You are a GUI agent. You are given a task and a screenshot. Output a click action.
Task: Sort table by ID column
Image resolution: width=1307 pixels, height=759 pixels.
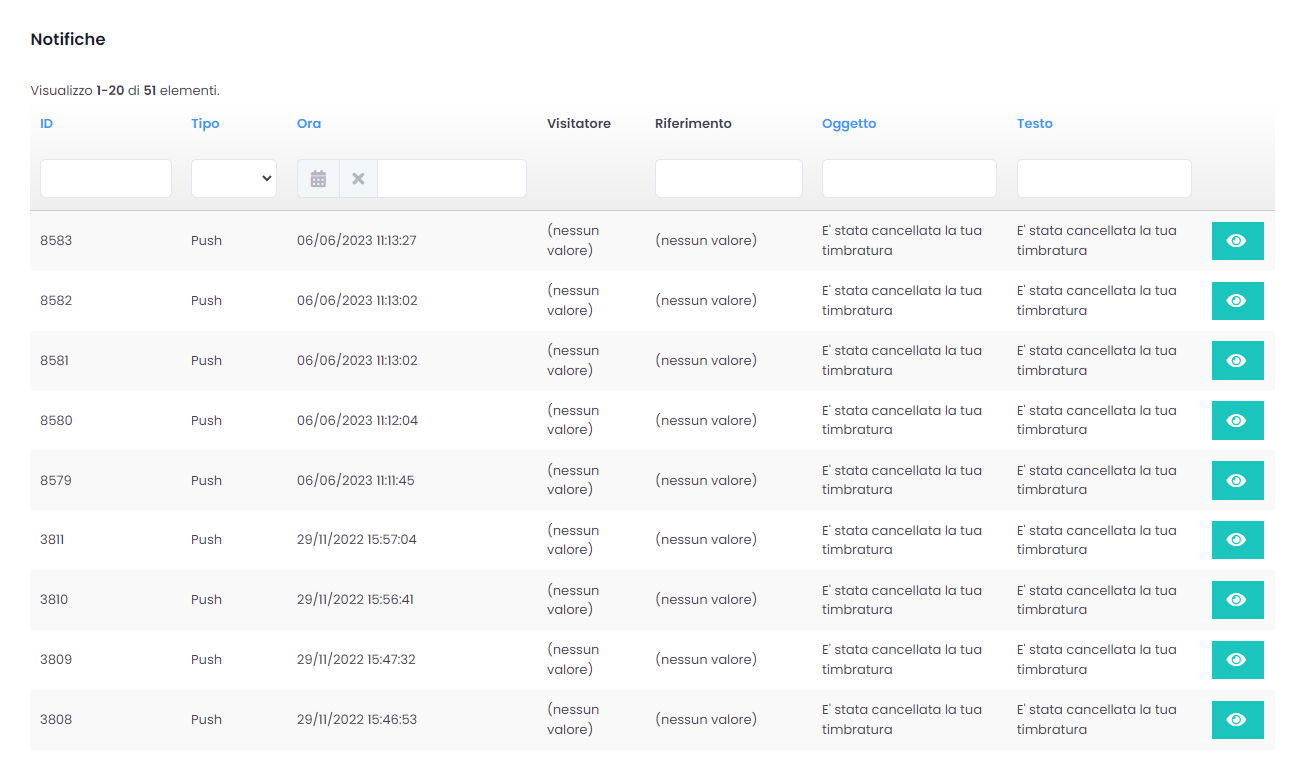[46, 124]
